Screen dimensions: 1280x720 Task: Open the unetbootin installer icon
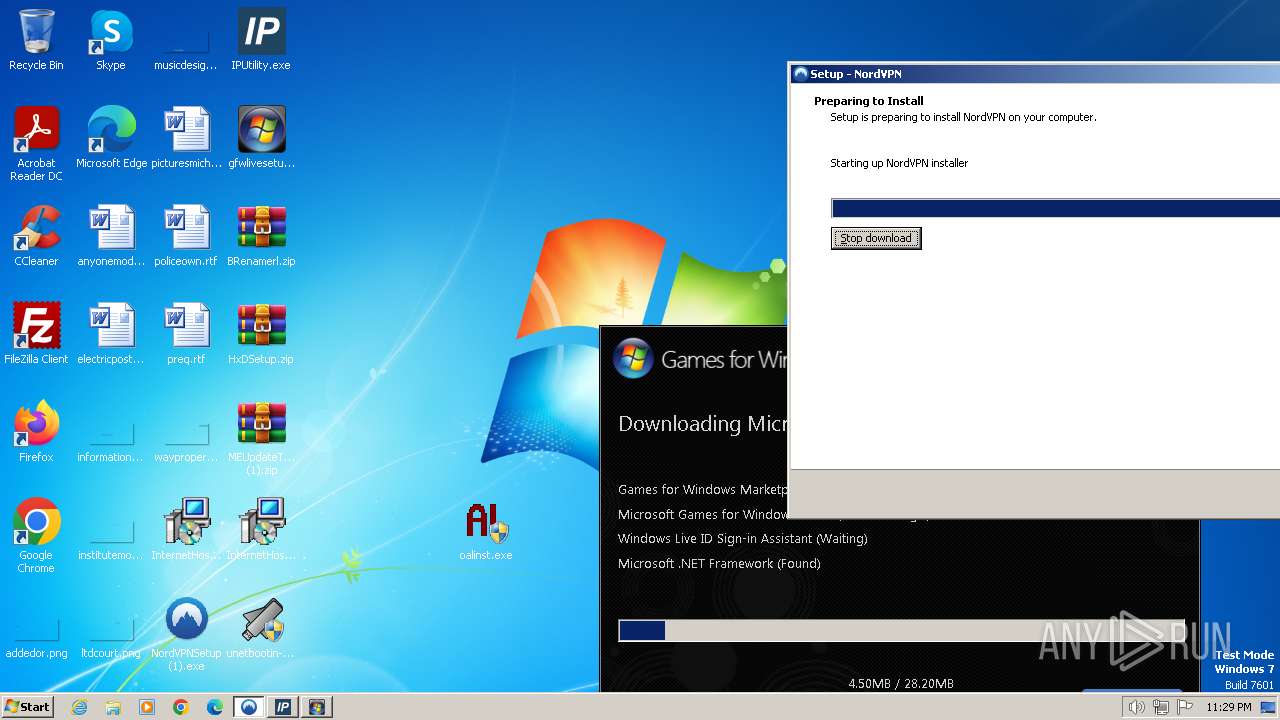point(261,628)
